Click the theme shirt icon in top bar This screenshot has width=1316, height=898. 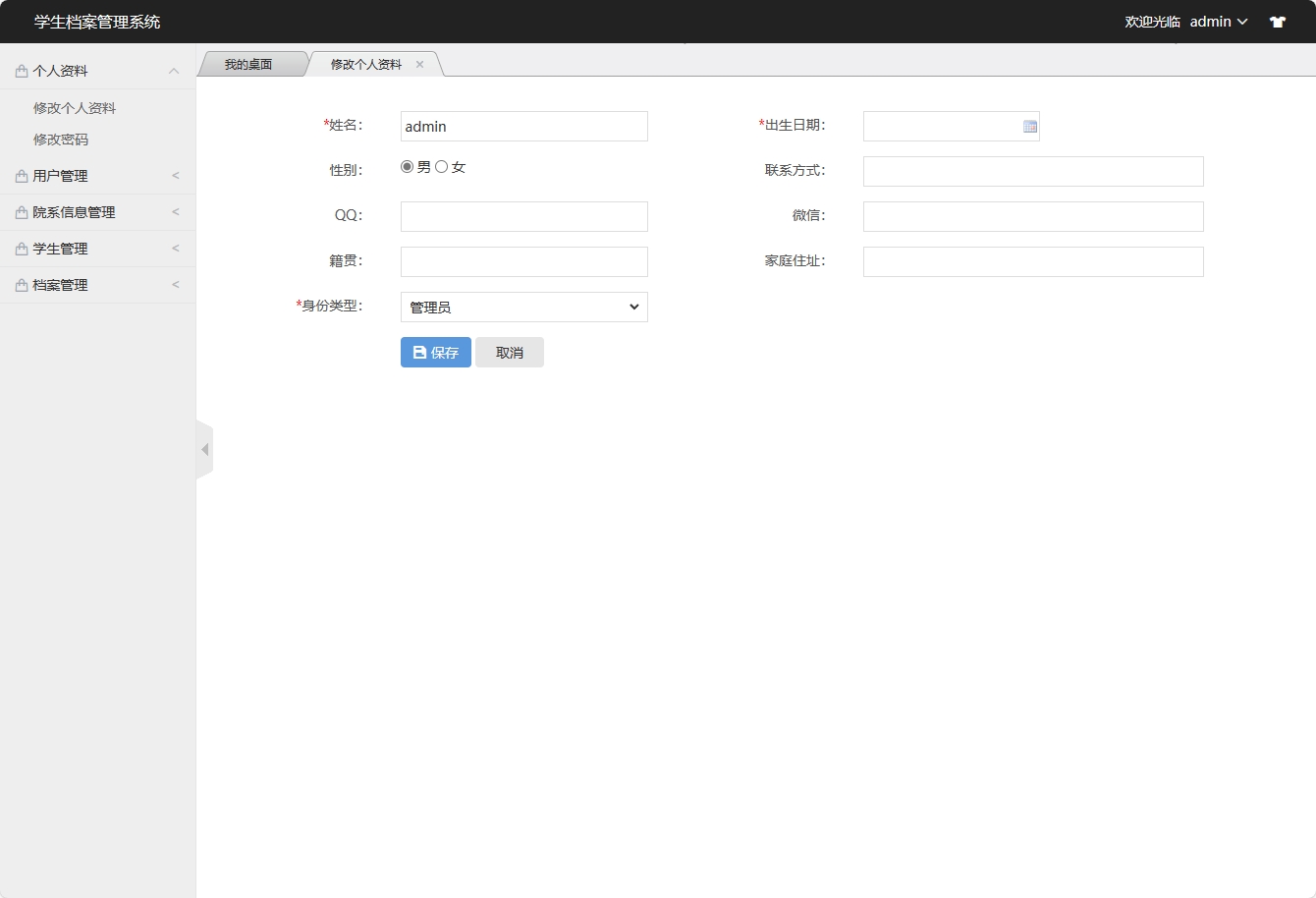(1277, 21)
